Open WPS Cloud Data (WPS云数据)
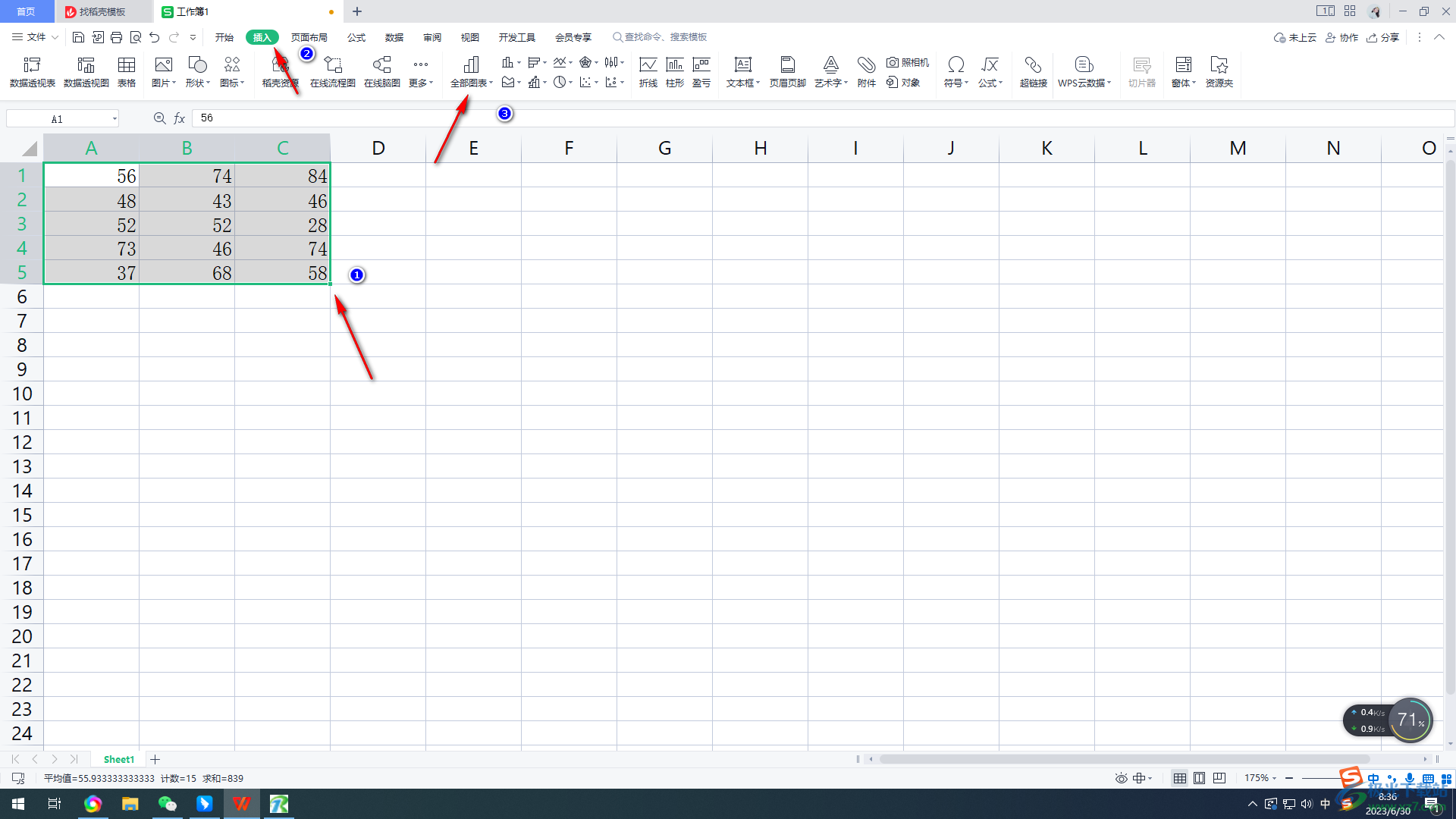Viewport: 1456px width, 819px height. tap(1084, 72)
